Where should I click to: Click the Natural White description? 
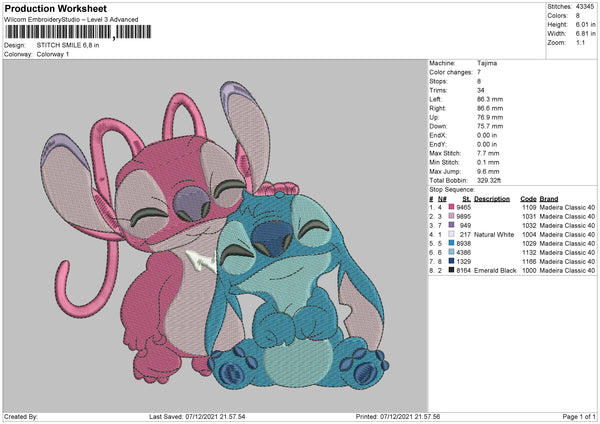(494, 235)
